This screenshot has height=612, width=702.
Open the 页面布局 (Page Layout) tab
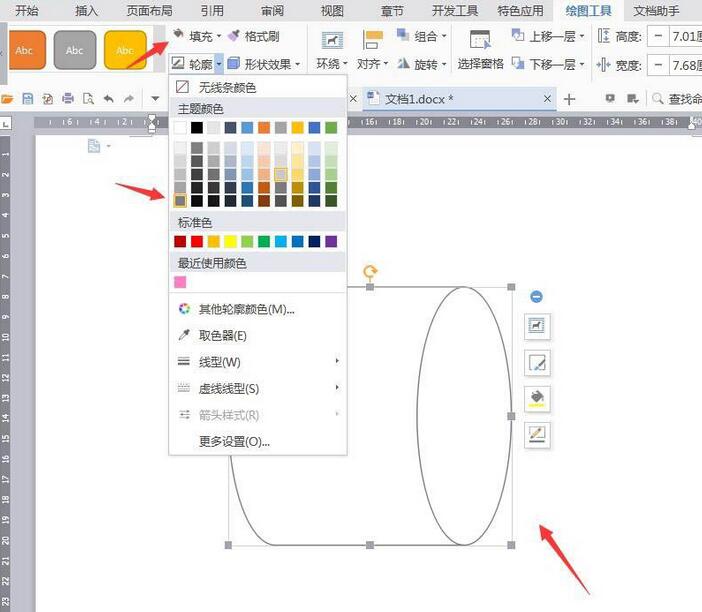pyautogui.click(x=150, y=10)
